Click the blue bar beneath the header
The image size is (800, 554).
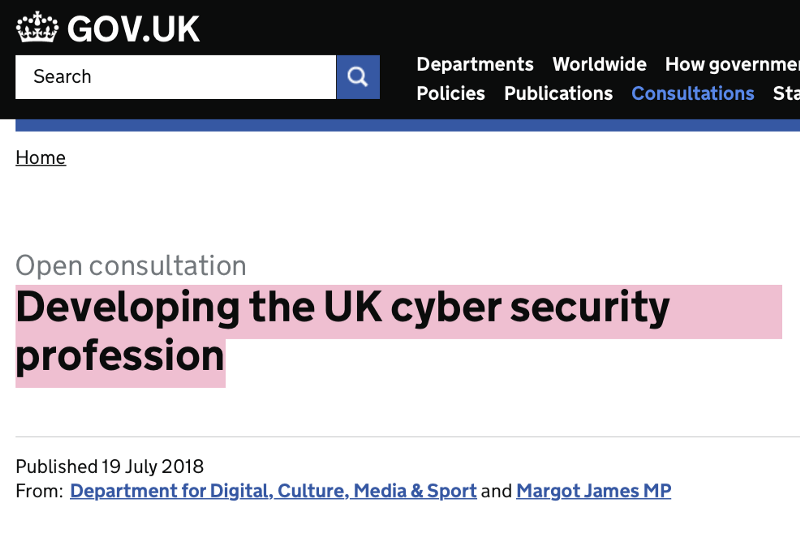point(408,125)
